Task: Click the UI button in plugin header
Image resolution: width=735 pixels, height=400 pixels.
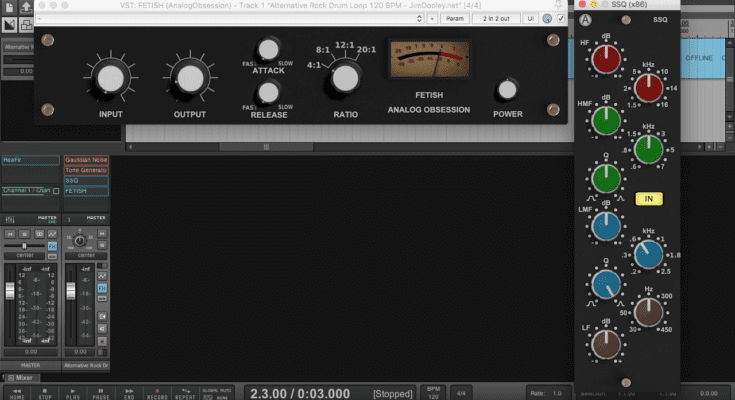Action: coord(530,19)
